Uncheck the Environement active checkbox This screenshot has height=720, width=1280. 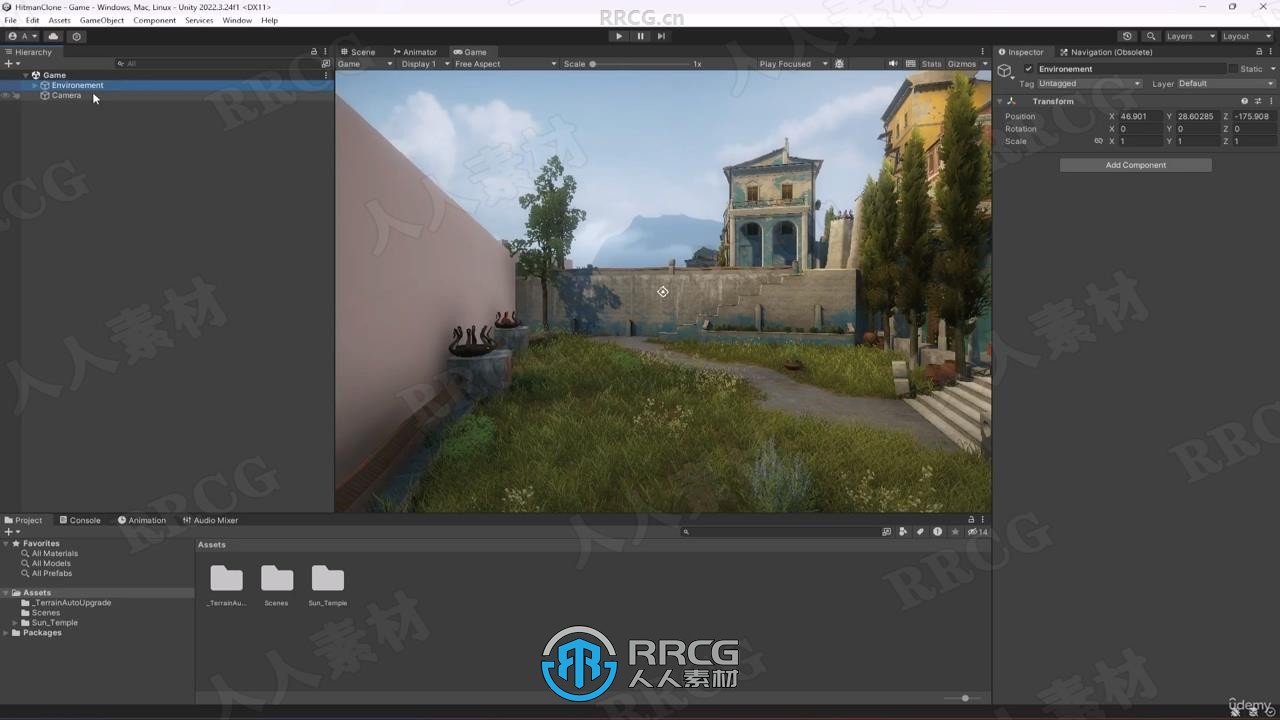click(1028, 69)
